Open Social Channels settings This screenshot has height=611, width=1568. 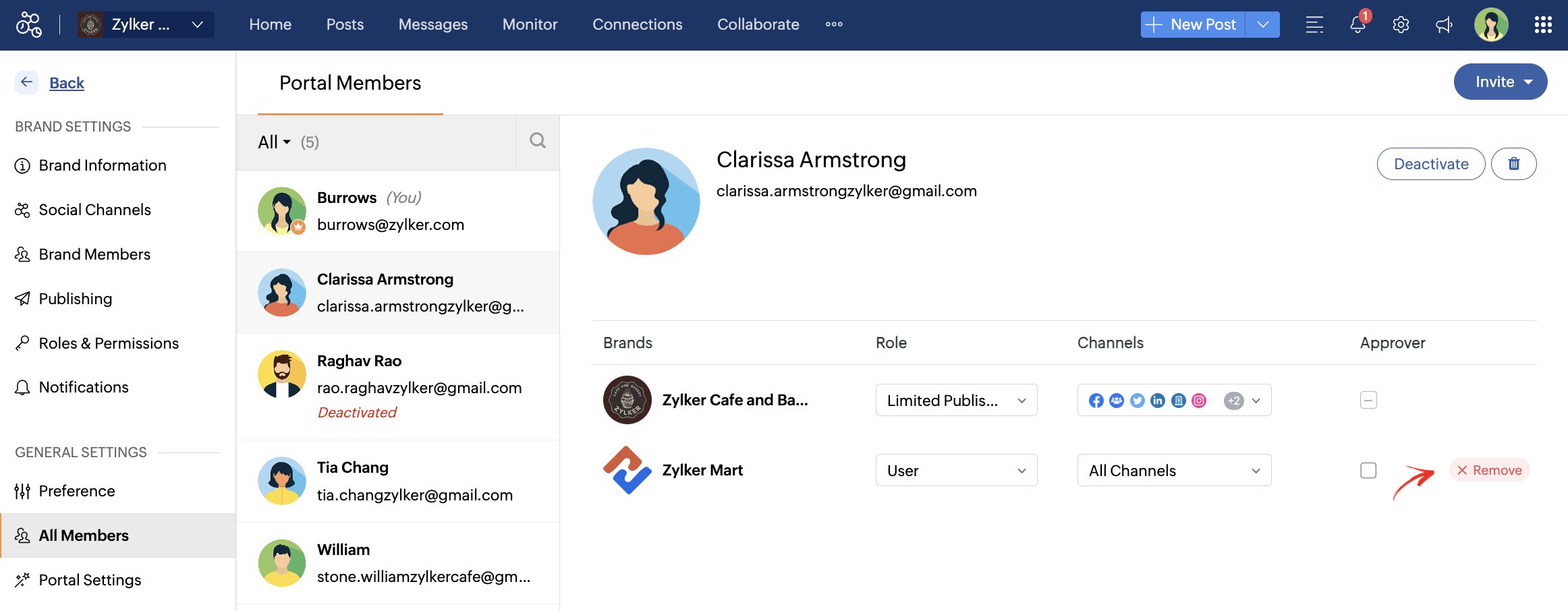pyautogui.click(x=95, y=210)
